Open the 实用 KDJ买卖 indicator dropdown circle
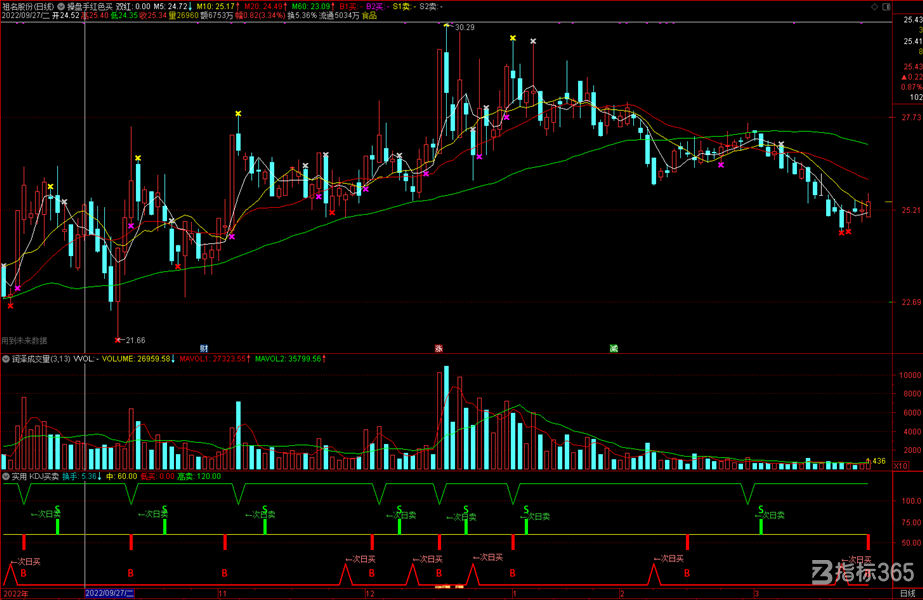923x600 pixels. pos(6,476)
